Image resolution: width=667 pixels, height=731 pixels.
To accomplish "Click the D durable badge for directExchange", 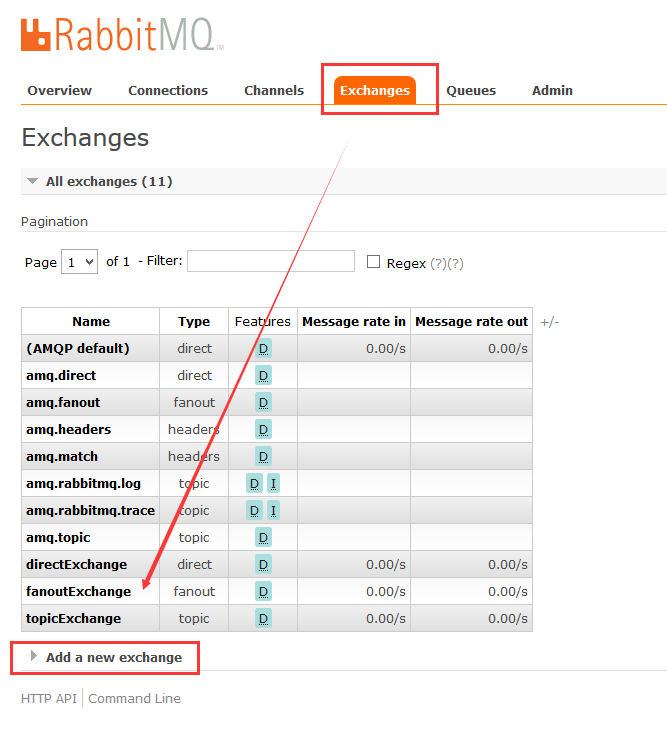I will [x=263, y=565].
